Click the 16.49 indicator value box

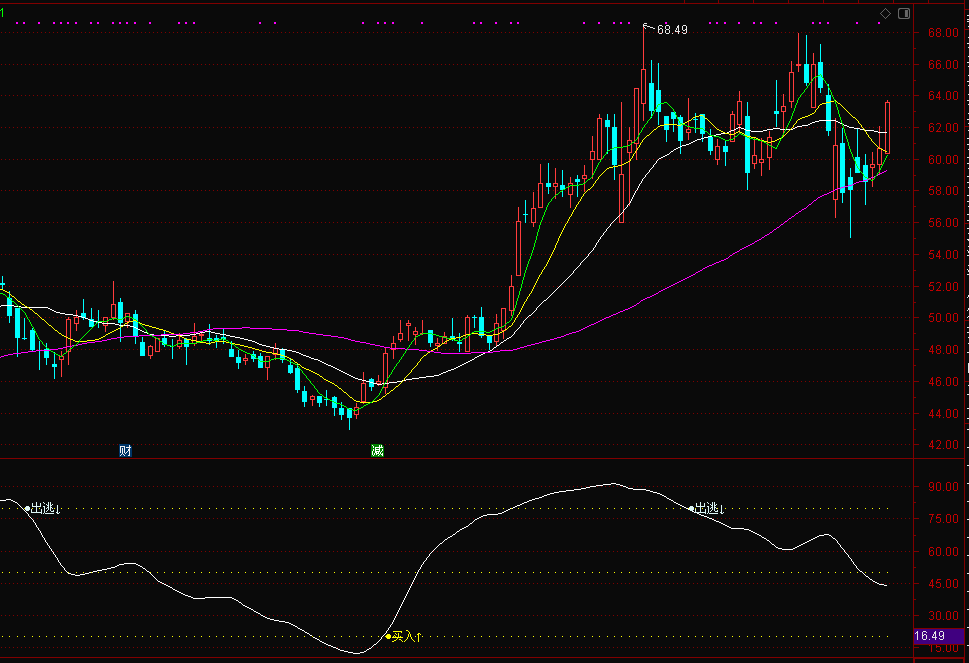pos(938,636)
